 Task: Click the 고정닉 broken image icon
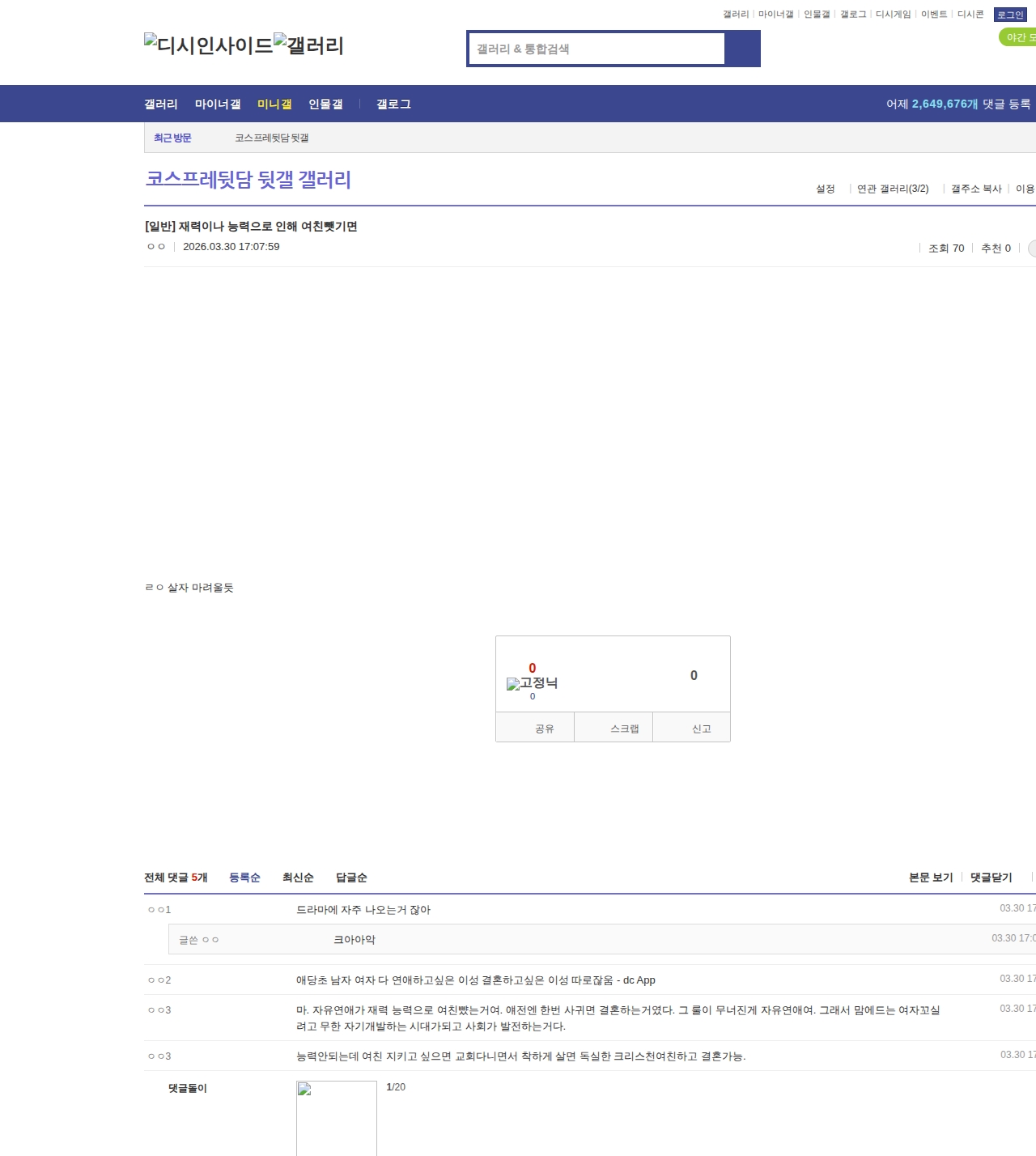point(513,684)
